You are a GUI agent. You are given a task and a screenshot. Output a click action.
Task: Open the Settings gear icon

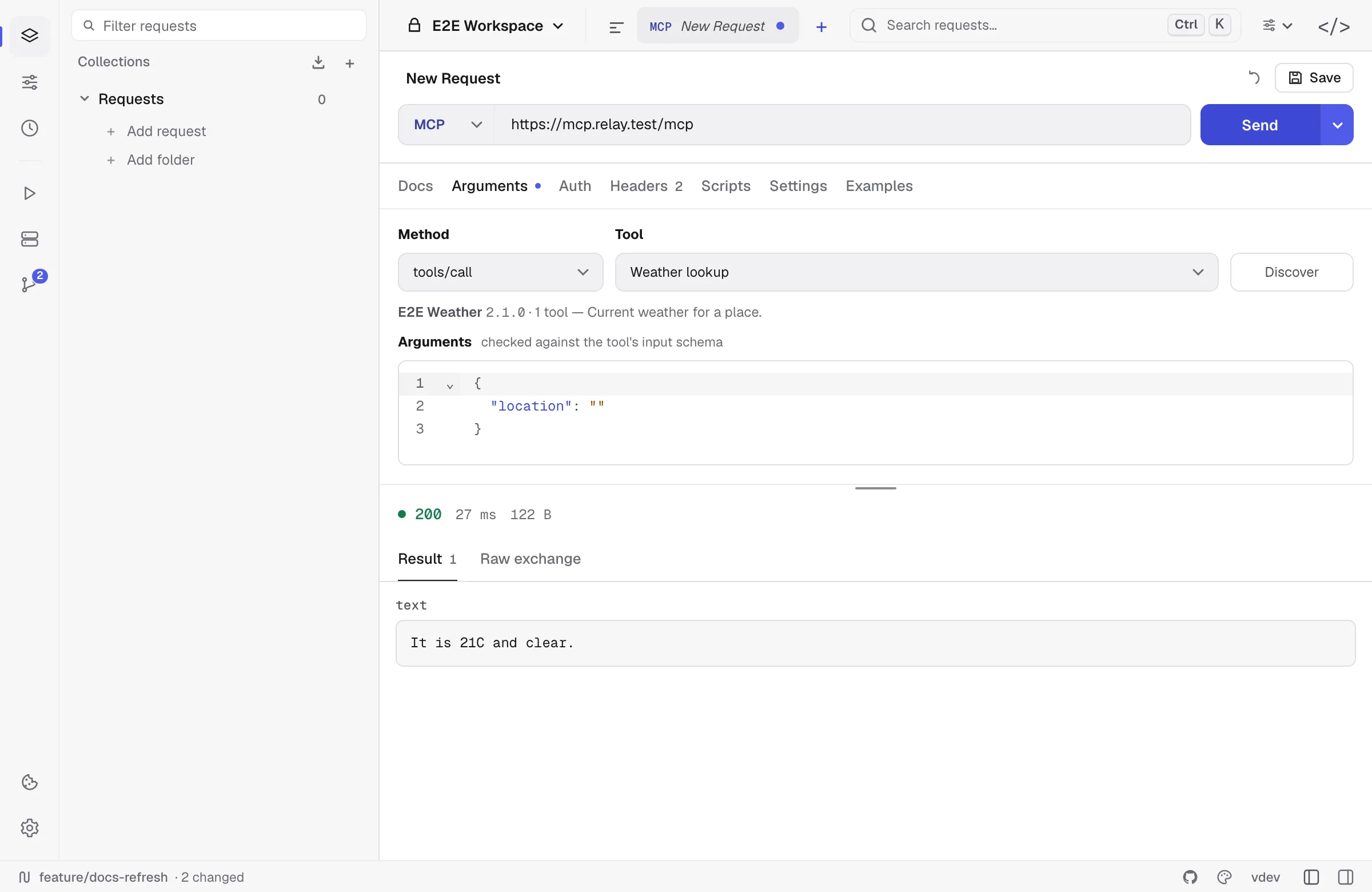click(x=29, y=827)
